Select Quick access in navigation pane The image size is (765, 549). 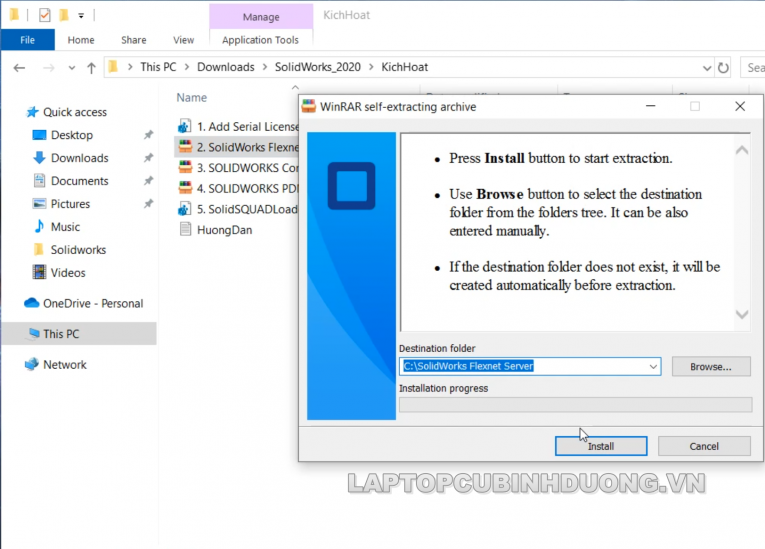[x=75, y=112]
